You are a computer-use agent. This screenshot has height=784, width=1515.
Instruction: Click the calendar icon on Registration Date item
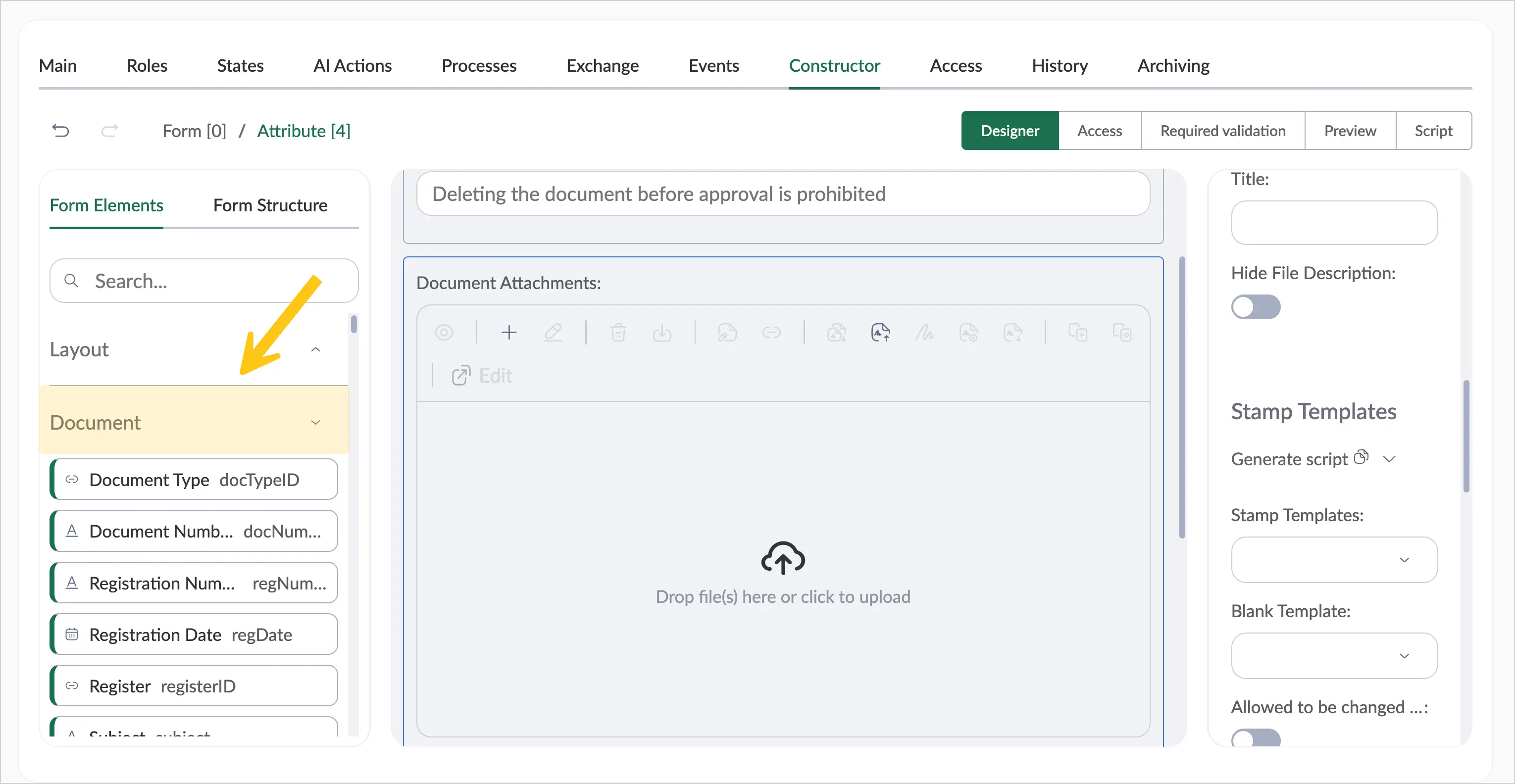tap(72, 634)
